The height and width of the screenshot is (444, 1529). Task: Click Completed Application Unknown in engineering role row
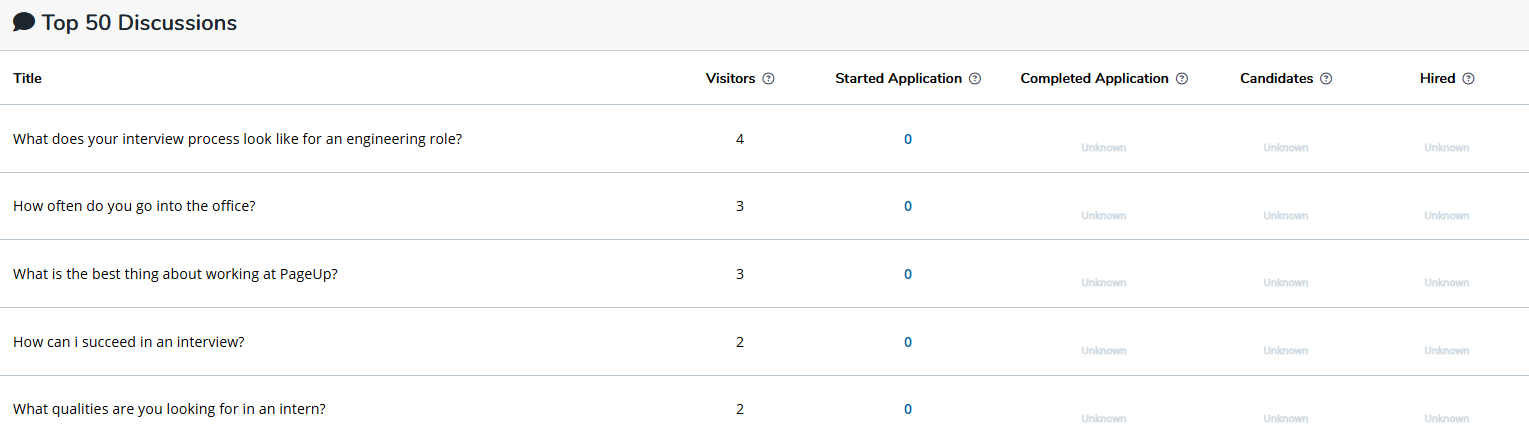click(1104, 148)
